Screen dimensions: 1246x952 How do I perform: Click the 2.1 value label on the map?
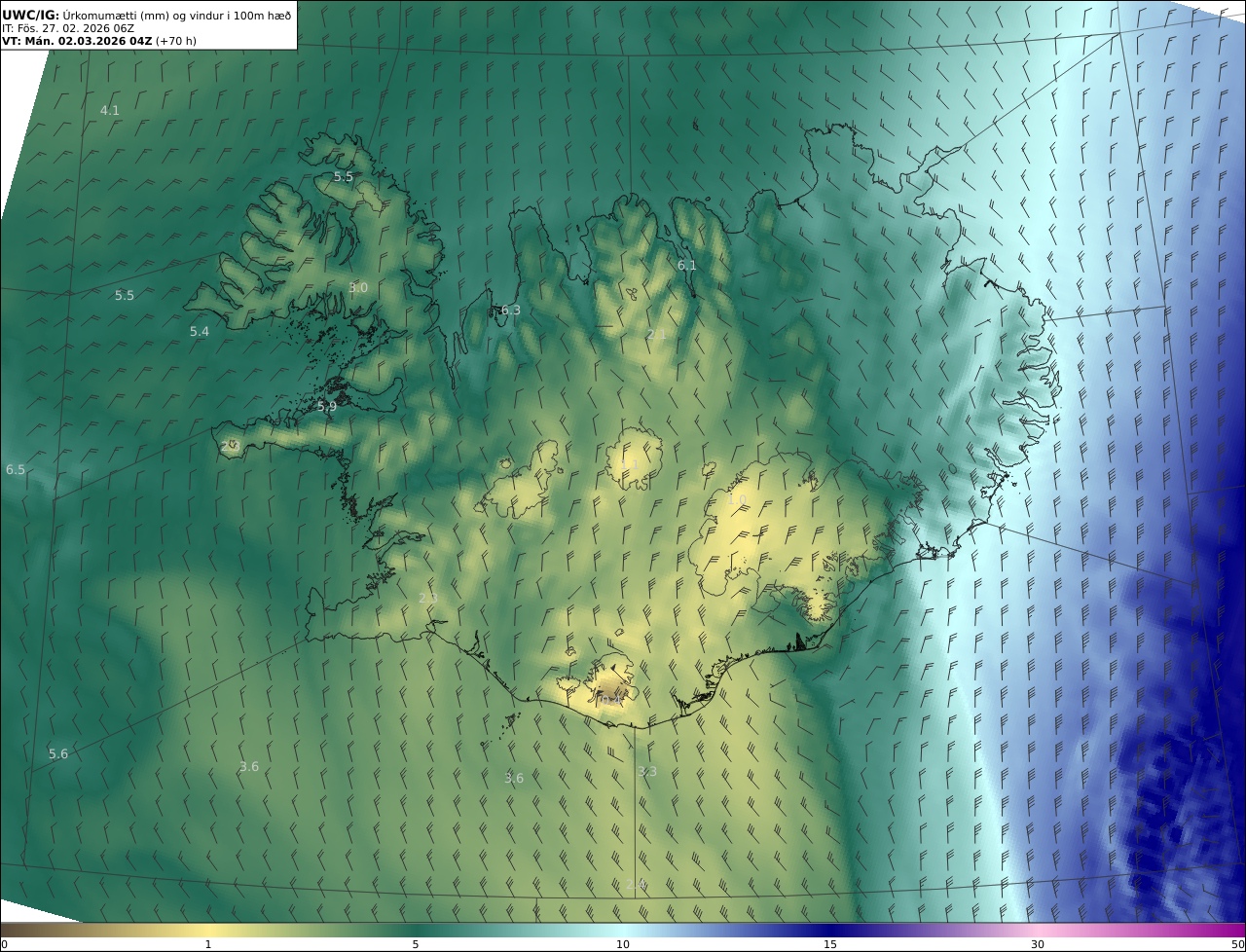pyautogui.click(x=657, y=335)
